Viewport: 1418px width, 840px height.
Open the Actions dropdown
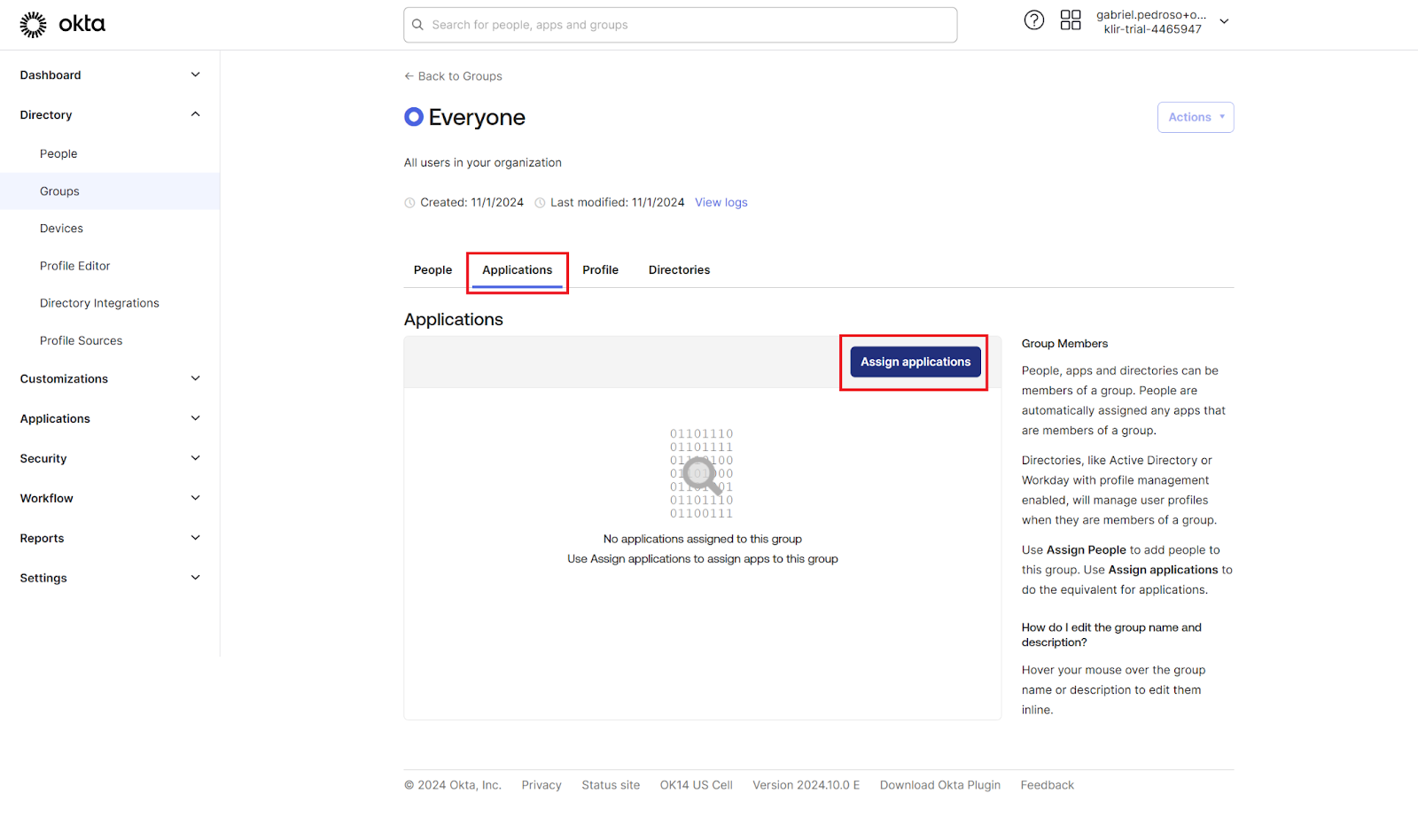click(1195, 117)
